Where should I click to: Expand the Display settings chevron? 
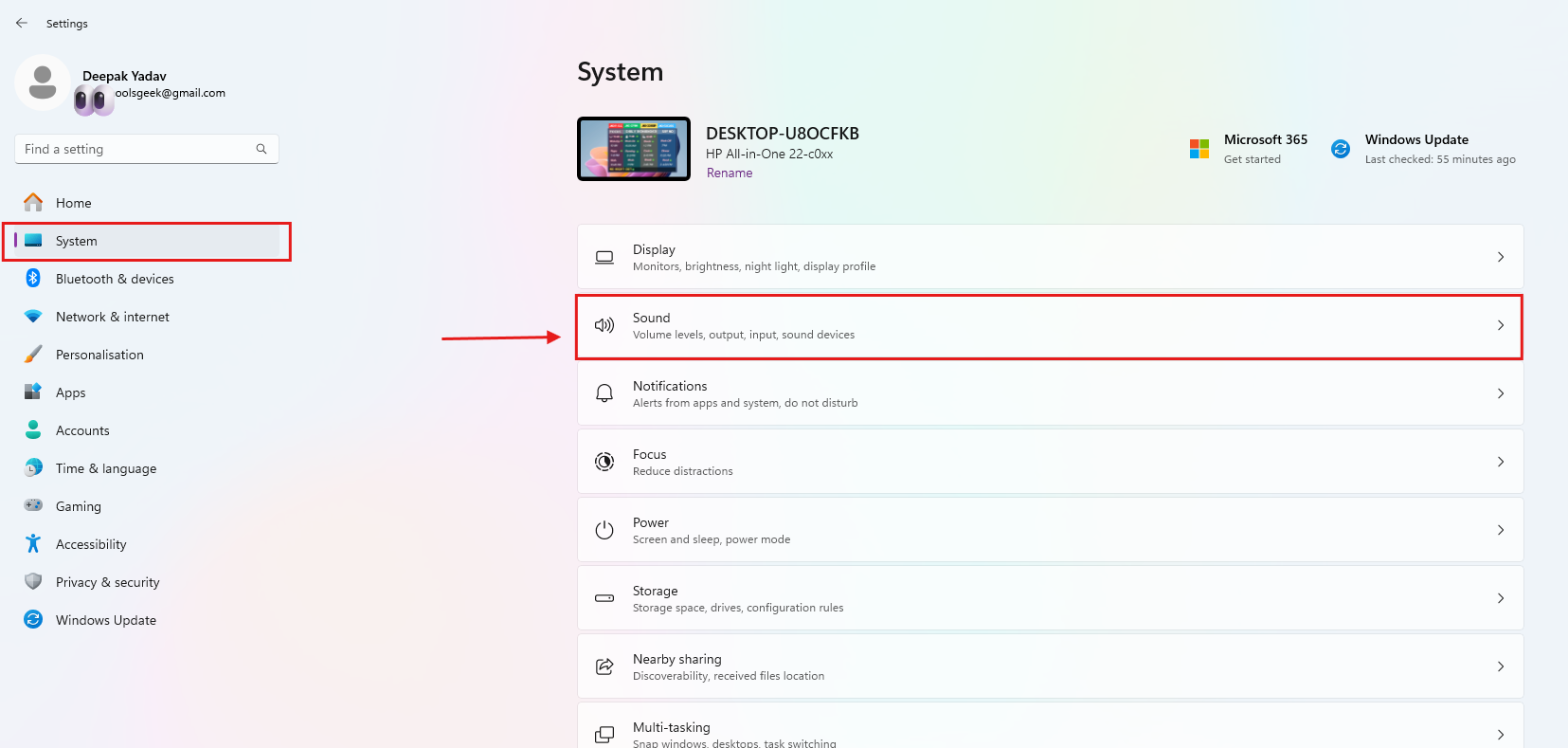coord(1501,257)
